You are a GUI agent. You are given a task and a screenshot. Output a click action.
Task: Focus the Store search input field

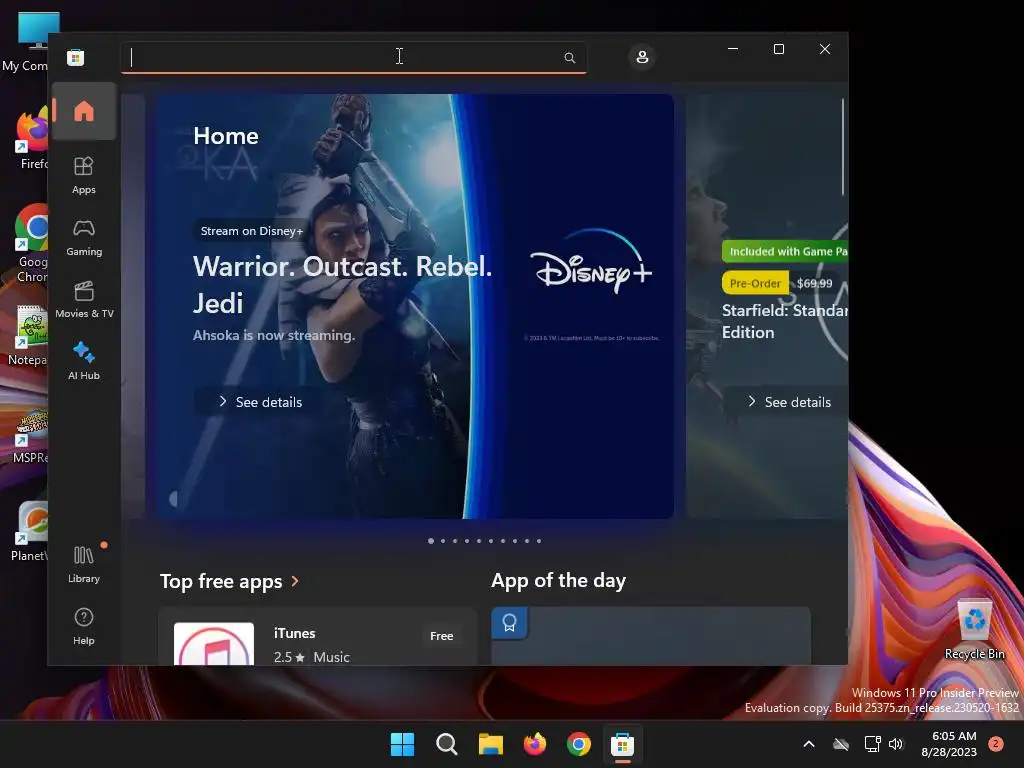[353, 57]
